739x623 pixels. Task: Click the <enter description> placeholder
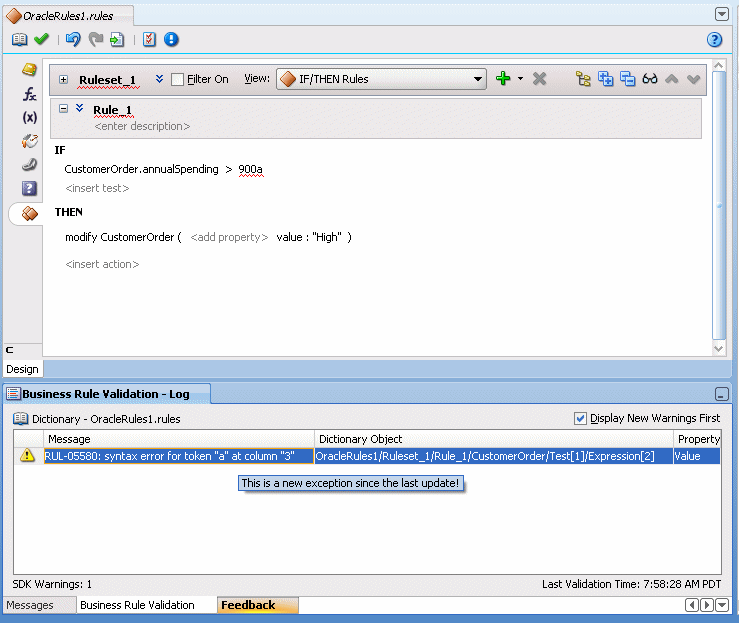click(x=142, y=126)
